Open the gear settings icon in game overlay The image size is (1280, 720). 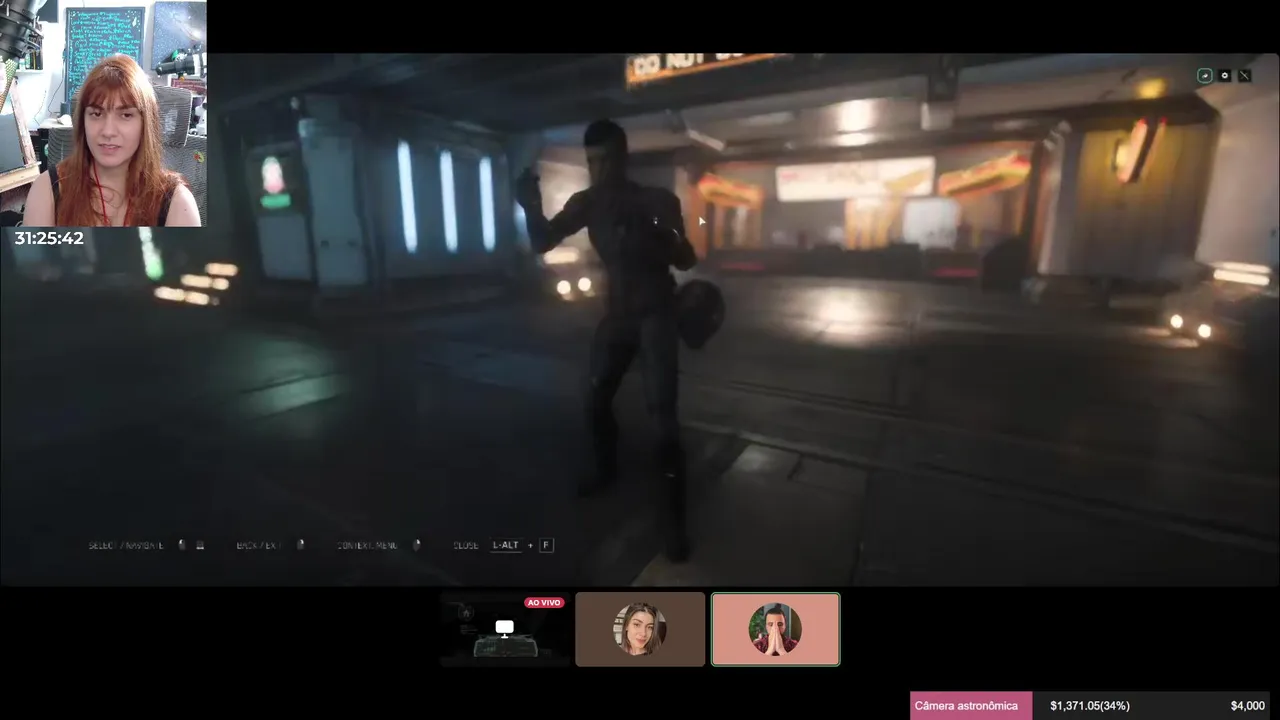point(1225,75)
